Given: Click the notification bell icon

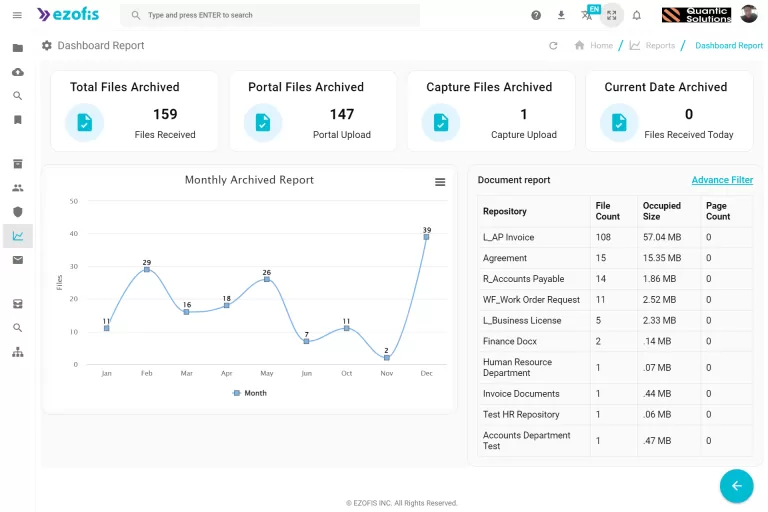Looking at the screenshot, I should pos(636,15).
